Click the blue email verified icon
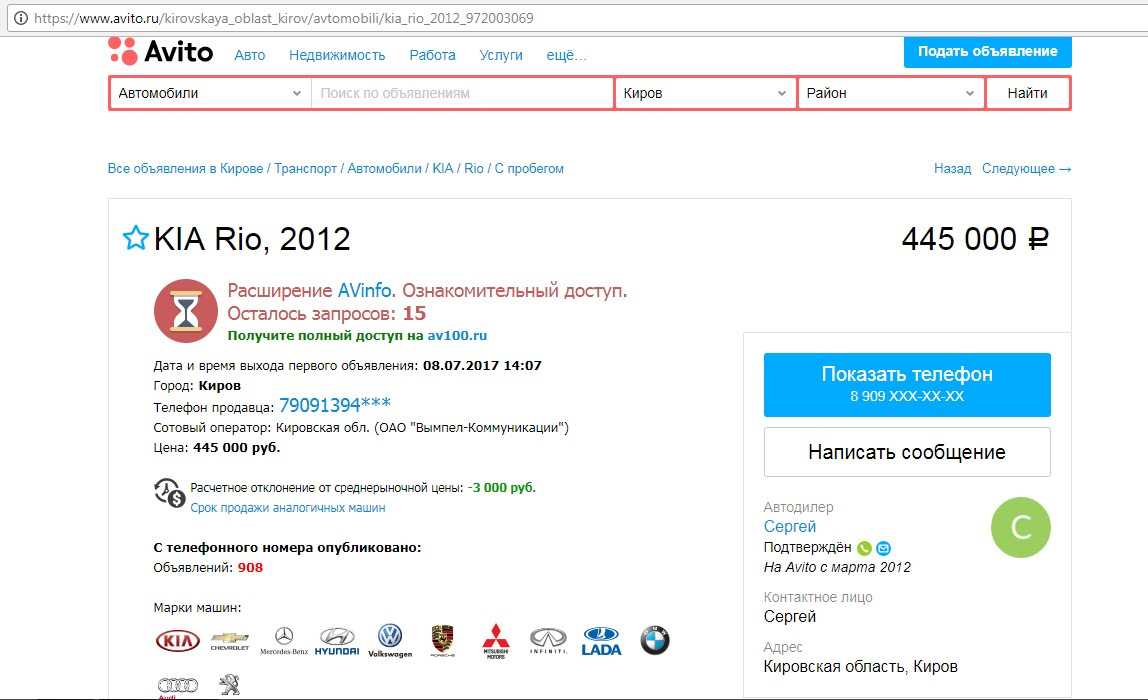Image resolution: width=1148 pixels, height=700 pixels. pyautogui.click(x=884, y=548)
